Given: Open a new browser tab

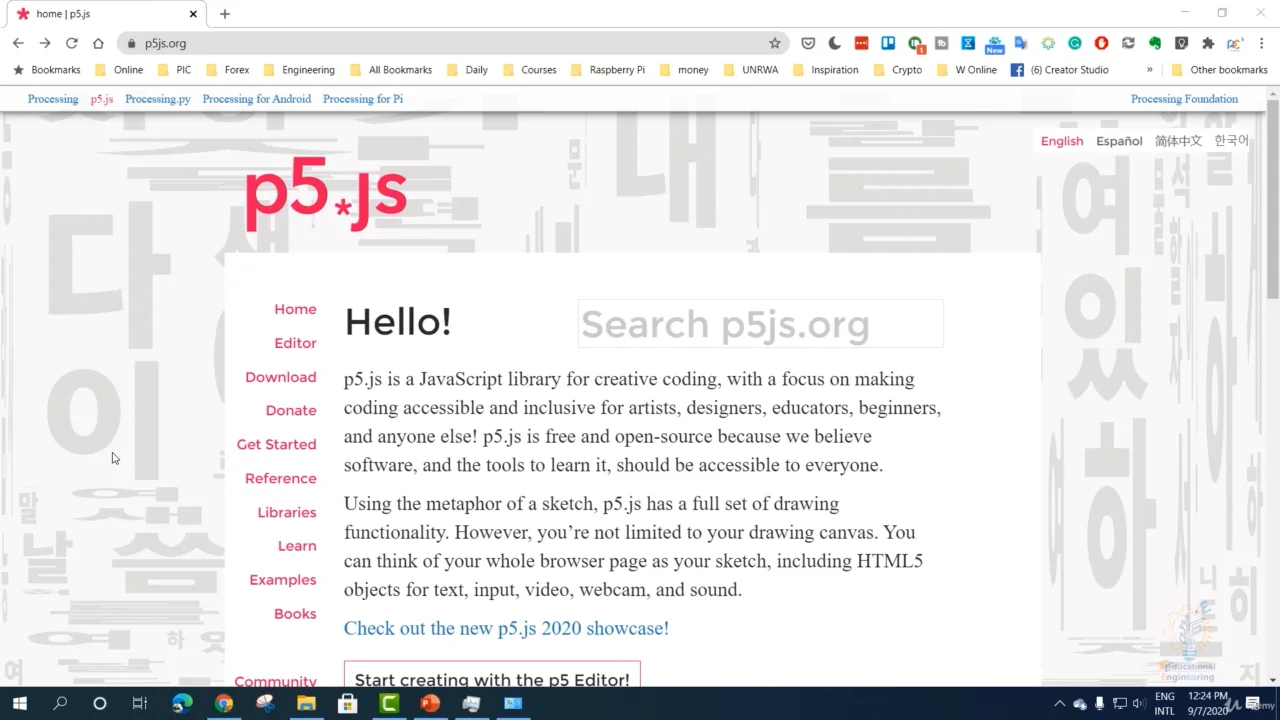Looking at the screenshot, I should tap(225, 14).
